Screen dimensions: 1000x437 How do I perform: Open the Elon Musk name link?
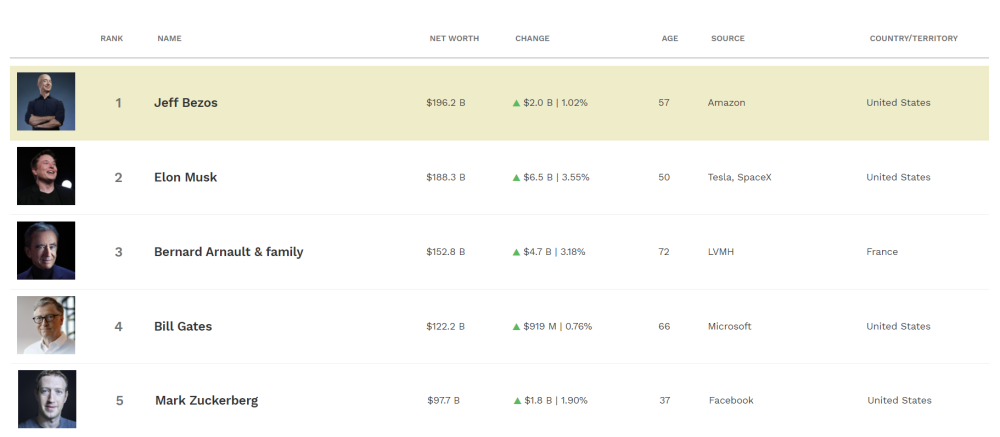coord(185,177)
